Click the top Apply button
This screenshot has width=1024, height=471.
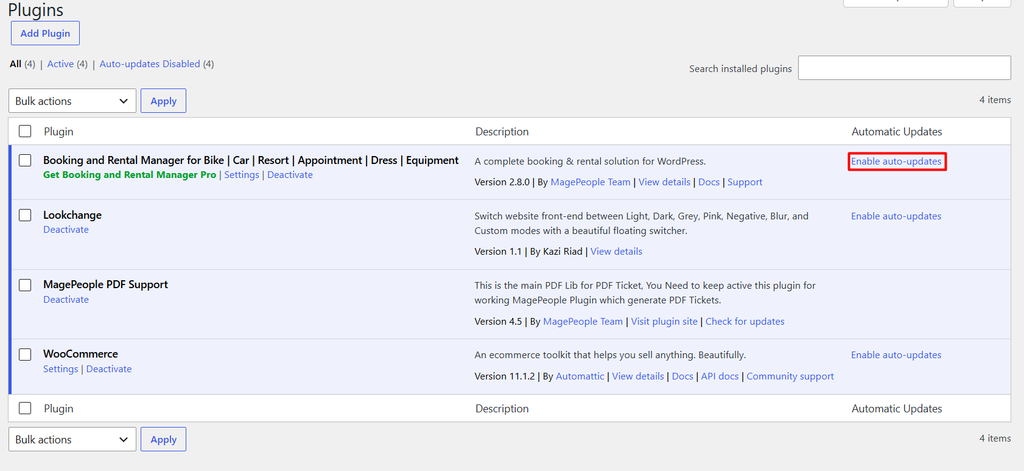163,101
